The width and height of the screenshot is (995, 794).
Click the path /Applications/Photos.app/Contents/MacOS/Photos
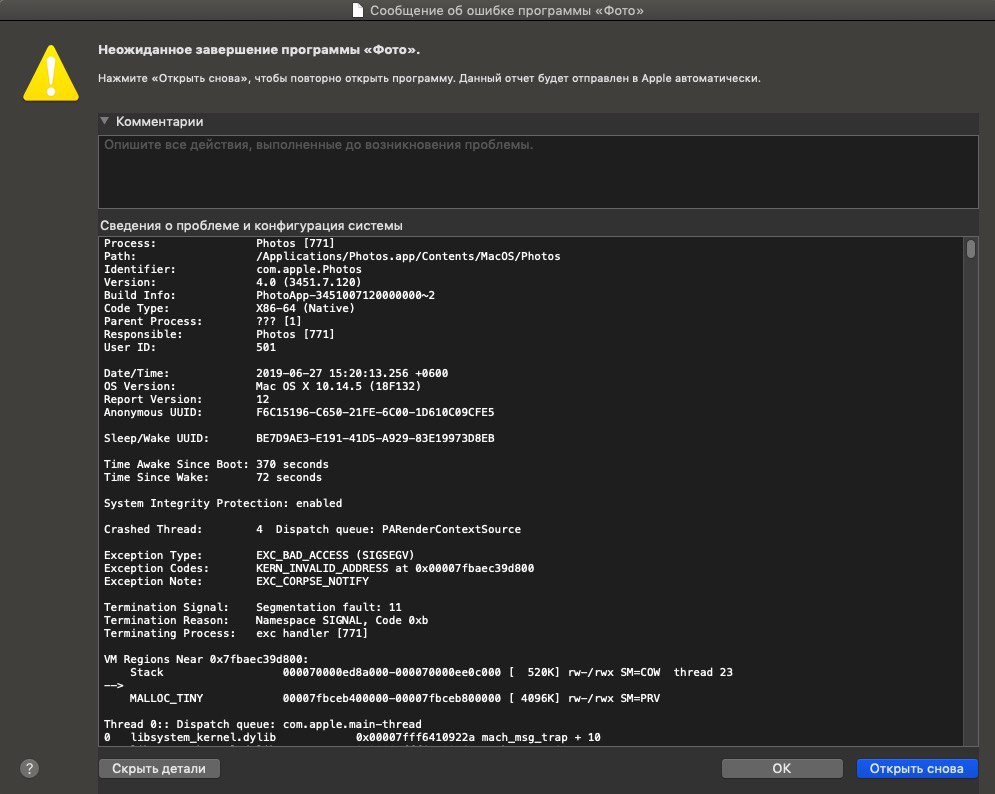(x=408, y=256)
